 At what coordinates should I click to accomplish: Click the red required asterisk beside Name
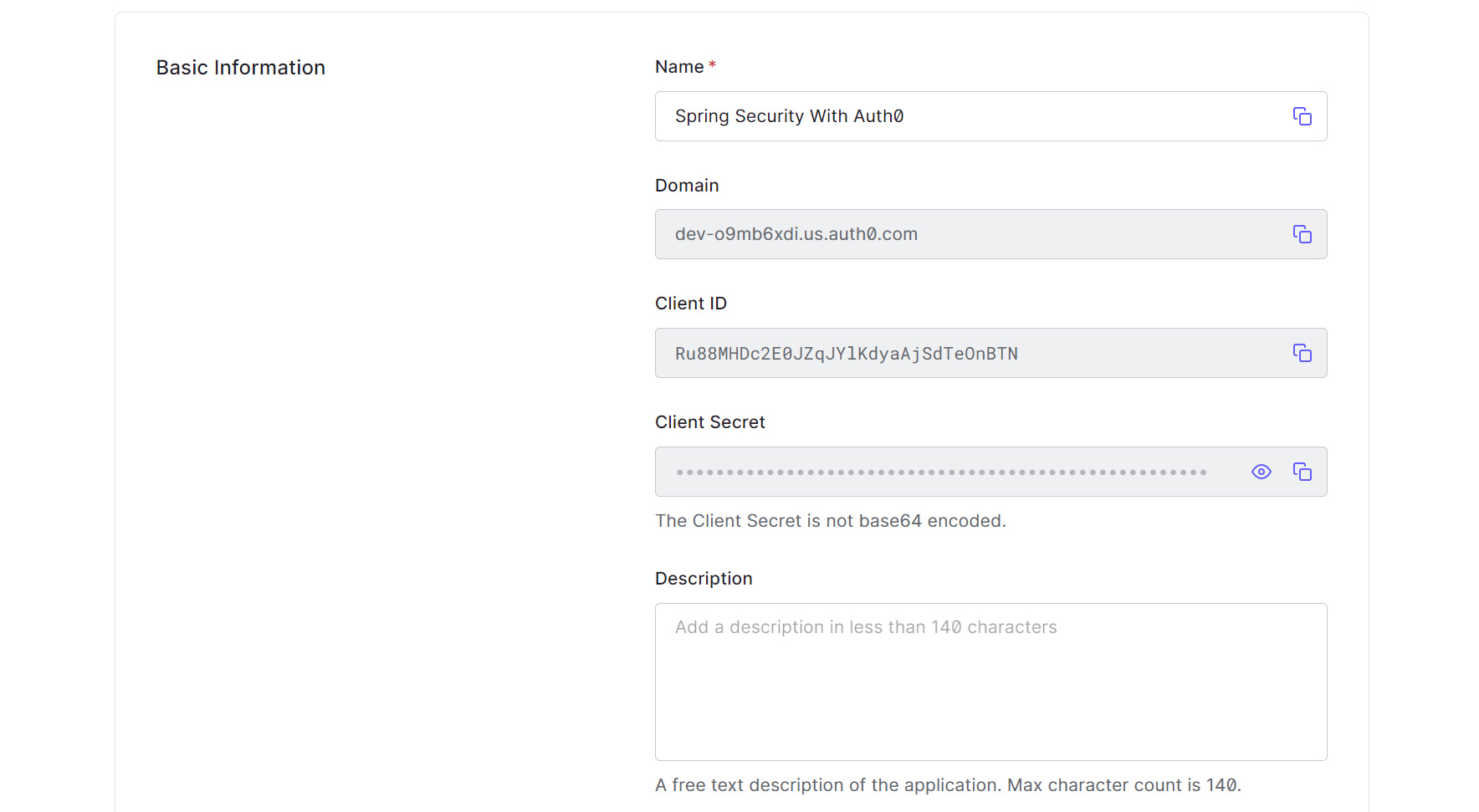(713, 64)
